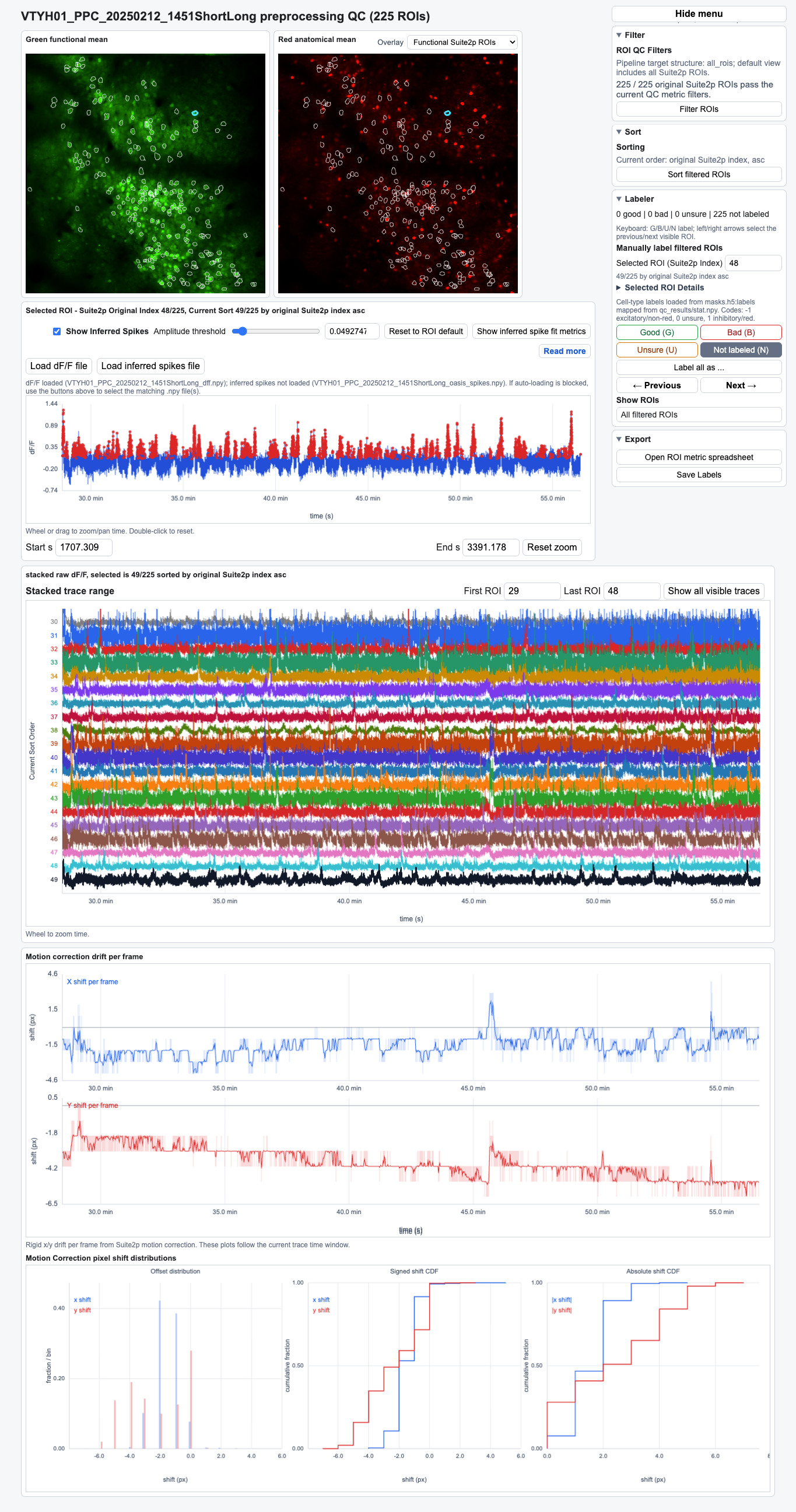Click the Hide menu button

pos(699,13)
